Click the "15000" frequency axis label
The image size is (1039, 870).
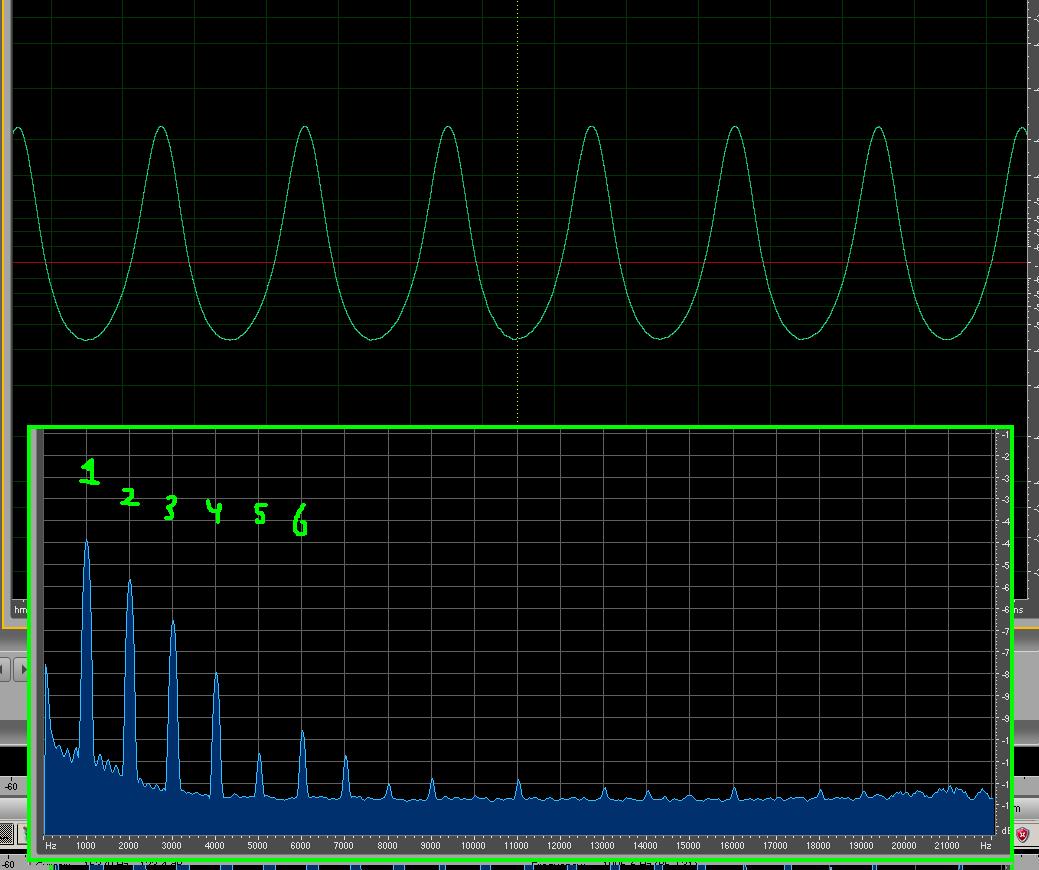[688, 845]
